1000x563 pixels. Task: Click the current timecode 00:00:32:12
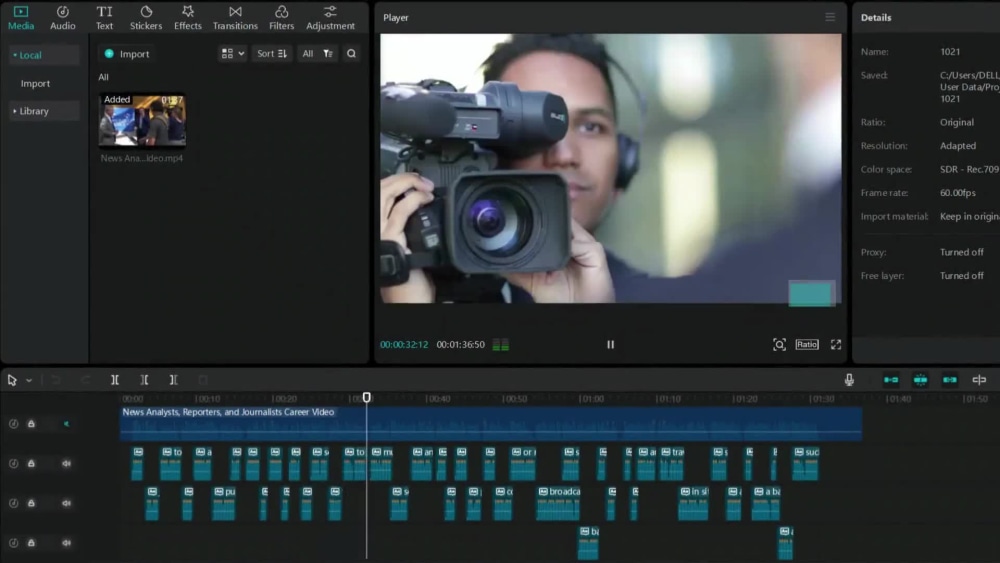[x=404, y=345]
